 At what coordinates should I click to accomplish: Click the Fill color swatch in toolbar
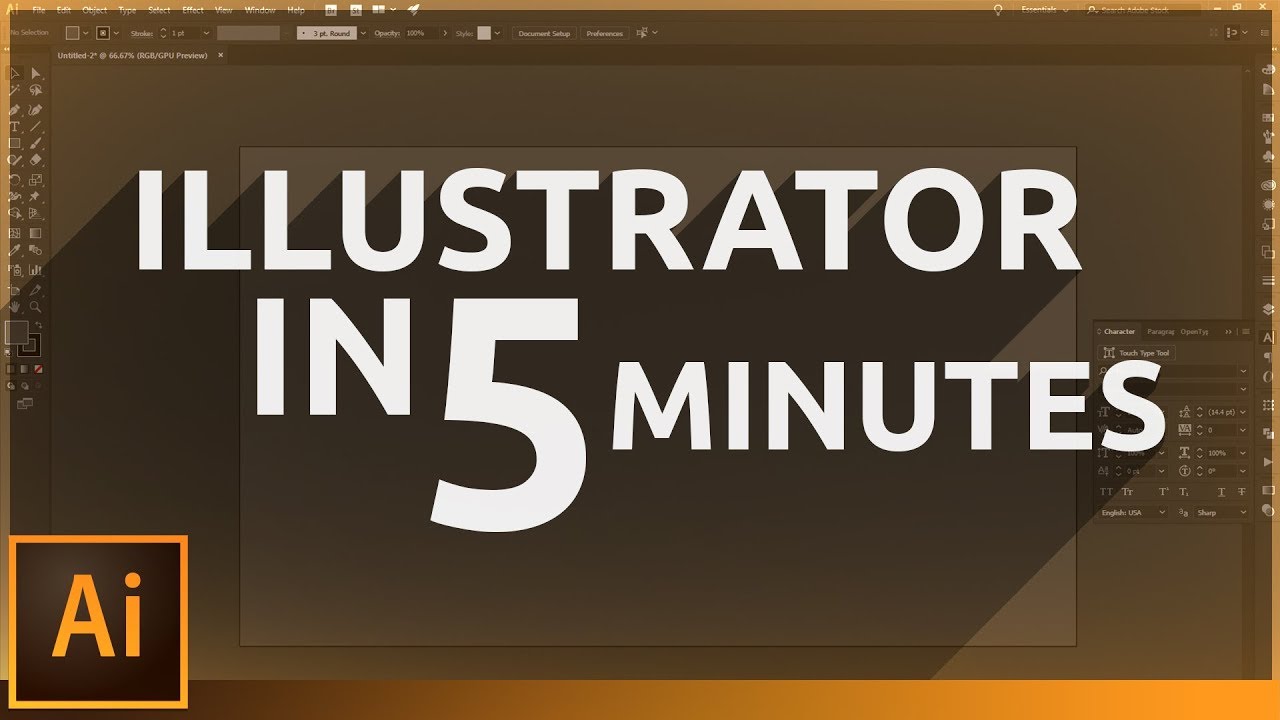[x=16, y=332]
